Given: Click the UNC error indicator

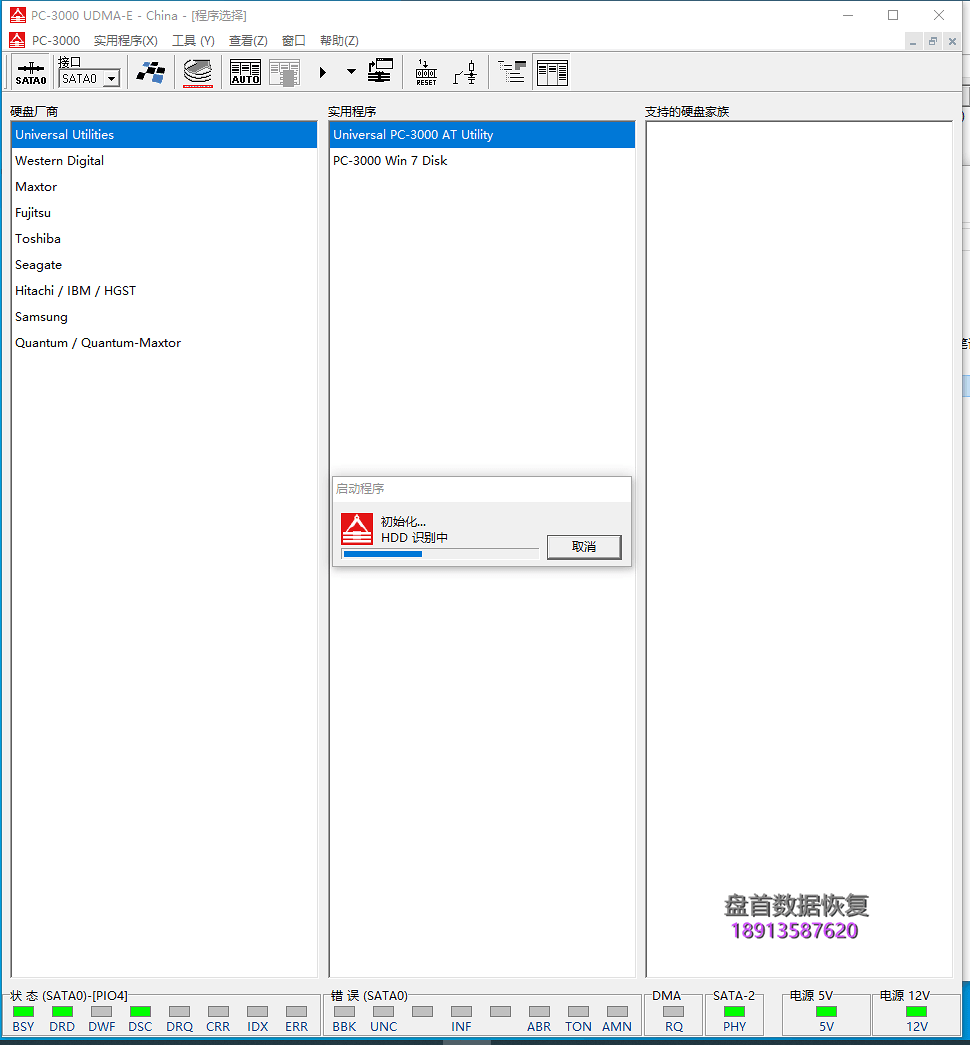Looking at the screenshot, I should click(383, 1012).
